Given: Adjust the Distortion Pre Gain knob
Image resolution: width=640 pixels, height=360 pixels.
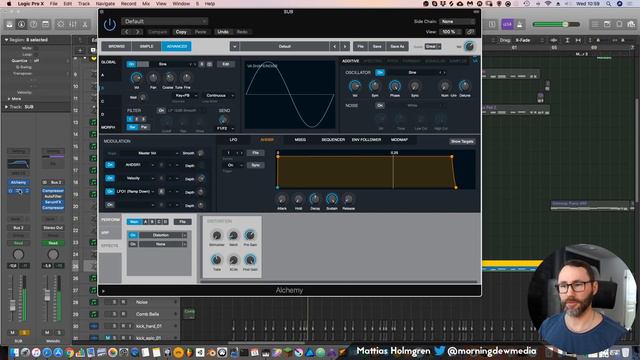Looking at the screenshot, I should [250, 235].
